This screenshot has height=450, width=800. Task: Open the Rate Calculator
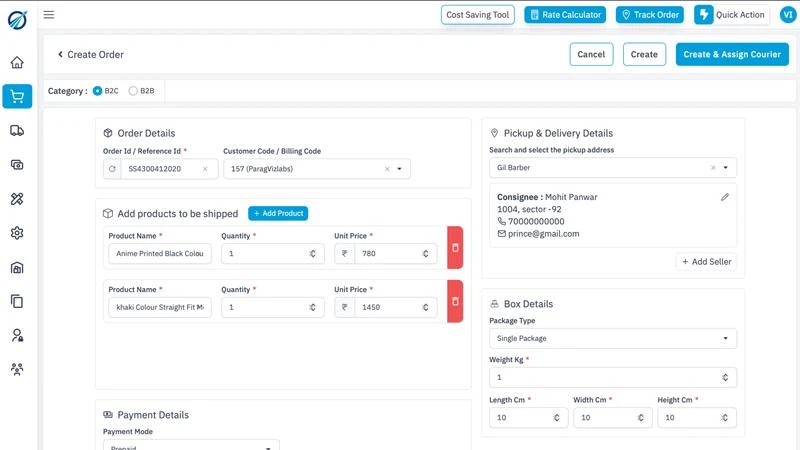565,15
